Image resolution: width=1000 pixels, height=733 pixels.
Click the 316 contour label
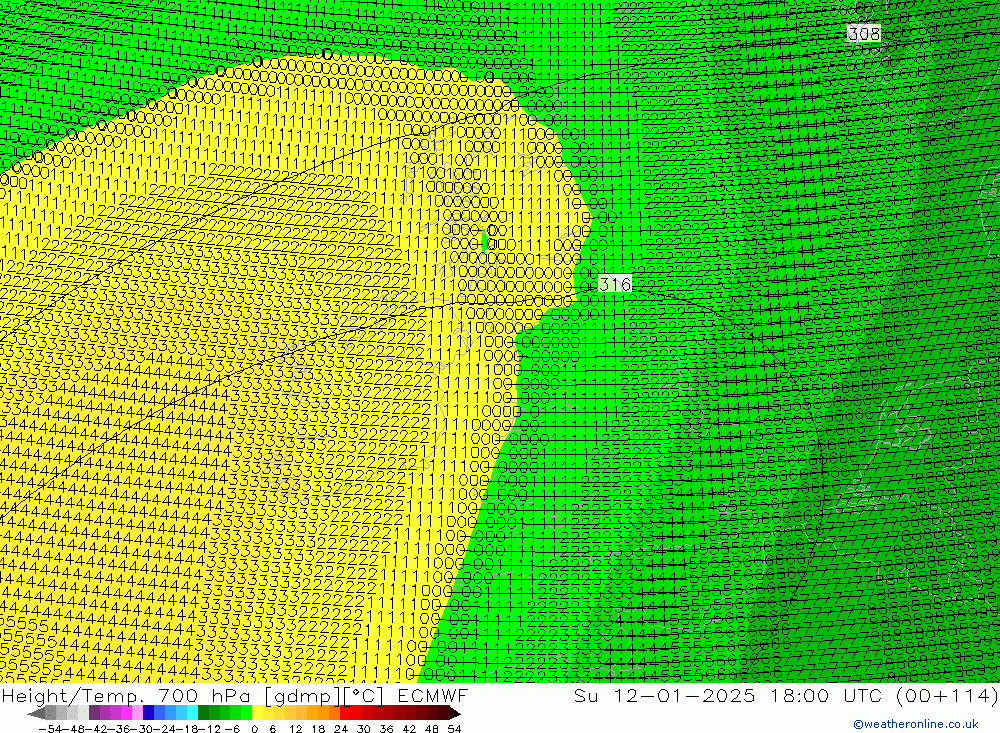pyautogui.click(x=615, y=284)
